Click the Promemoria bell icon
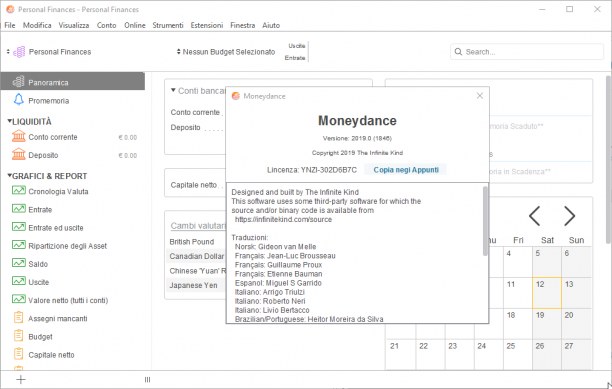Screen dimensions: 612x389 [18, 100]
